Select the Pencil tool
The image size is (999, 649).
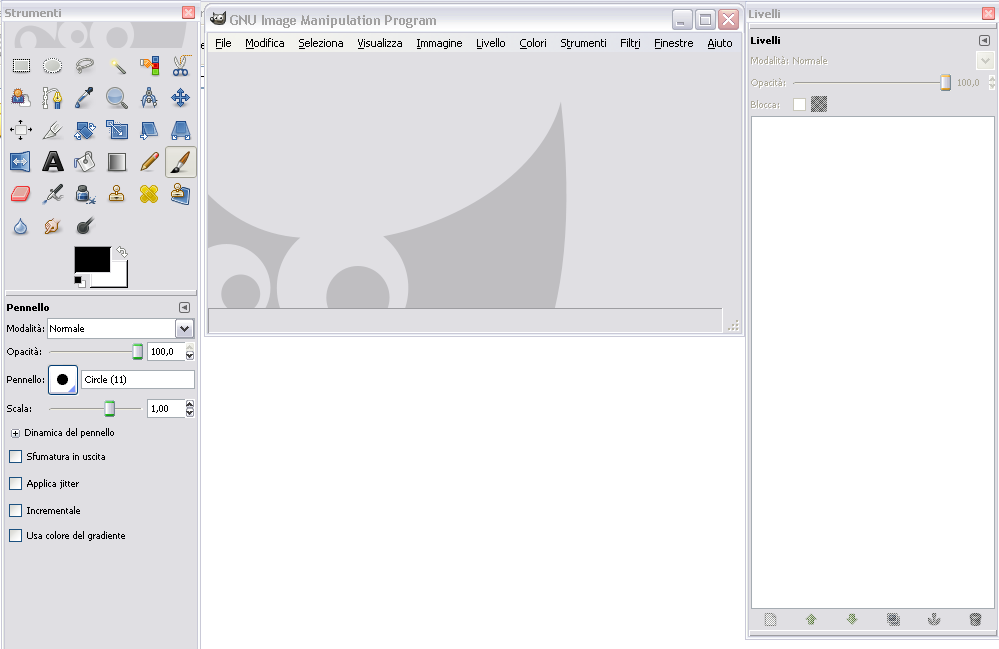[149, 162]
